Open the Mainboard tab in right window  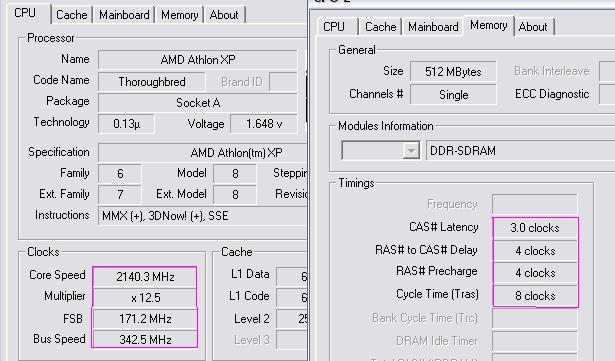point(433,27)
